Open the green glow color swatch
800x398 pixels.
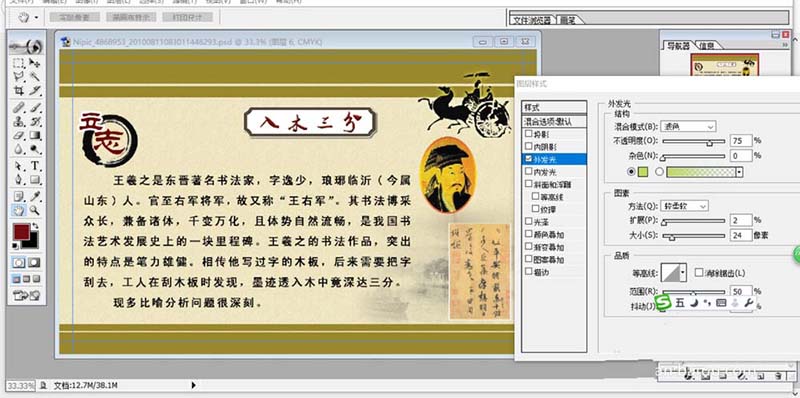click(643, 172)
